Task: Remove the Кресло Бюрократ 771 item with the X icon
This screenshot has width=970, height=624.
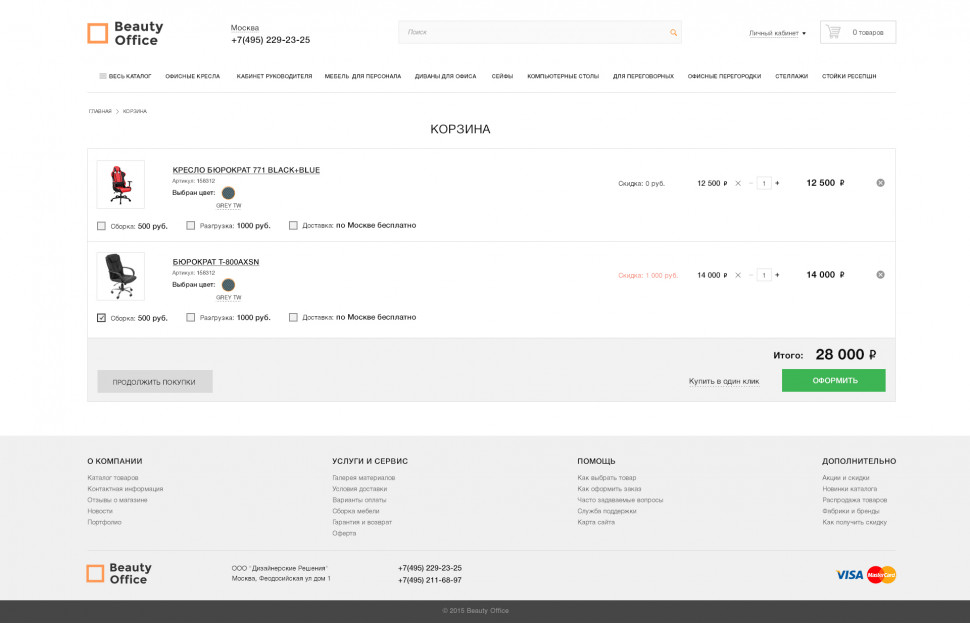Action: (x=880, y=183)
